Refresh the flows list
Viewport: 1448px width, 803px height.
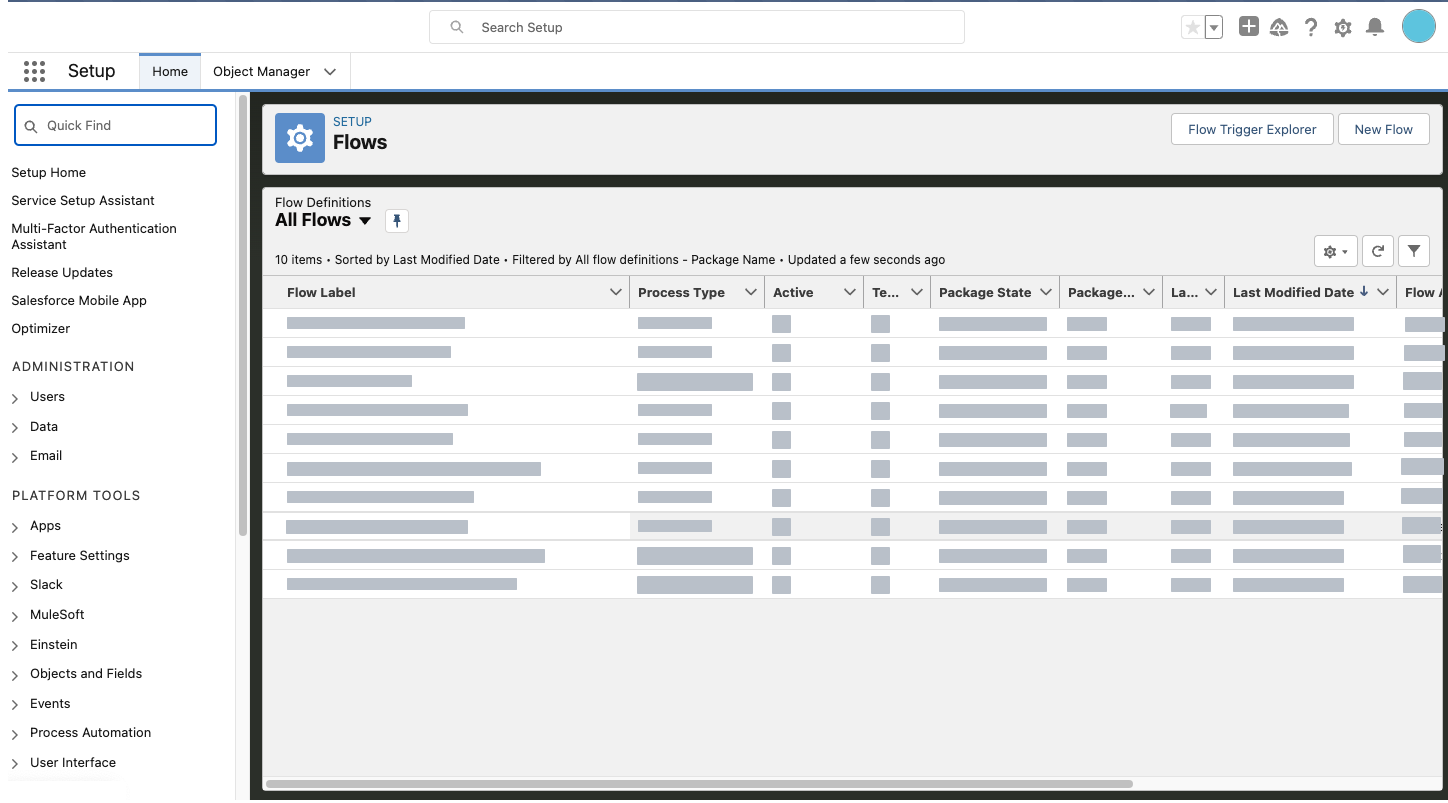click(x=1377, y=252)
